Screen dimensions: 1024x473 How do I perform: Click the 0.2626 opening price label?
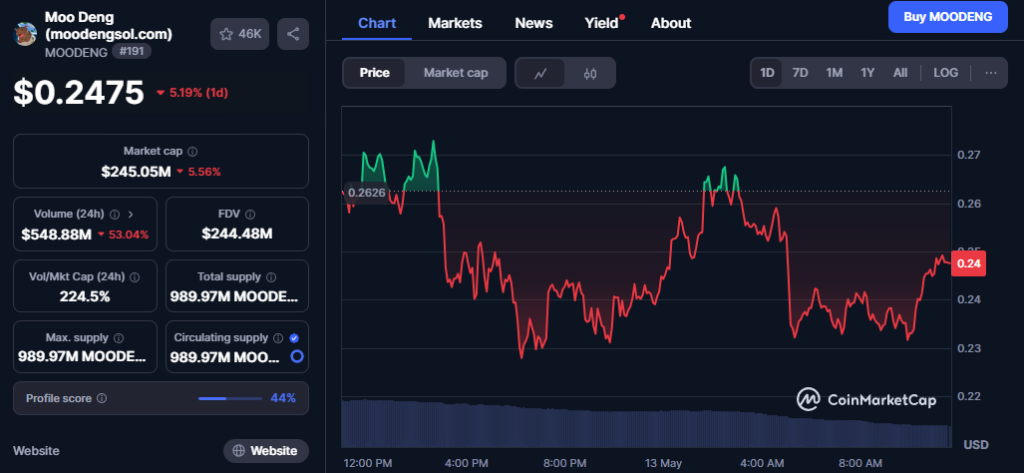(368, 193)
